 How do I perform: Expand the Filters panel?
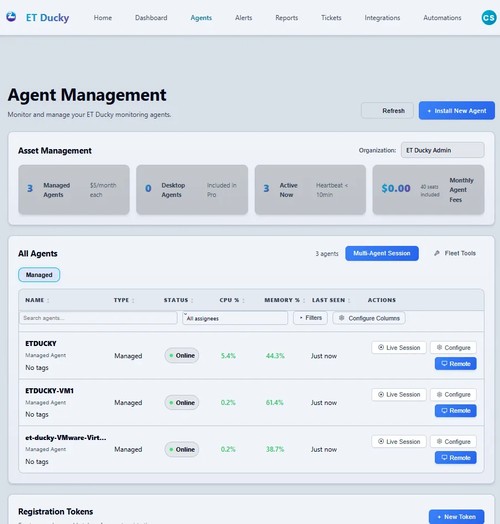(310, 318)
